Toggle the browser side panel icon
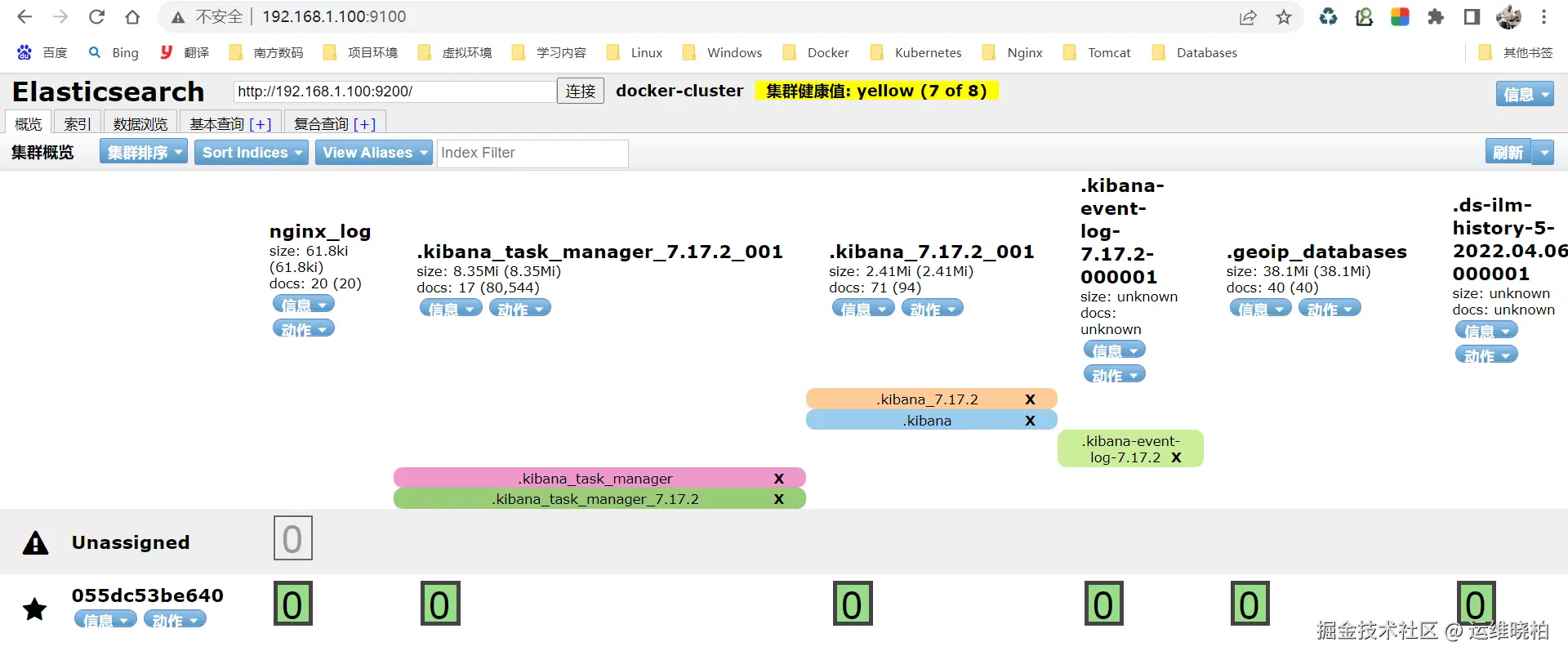1568x660 pixels. point(1472,16)
